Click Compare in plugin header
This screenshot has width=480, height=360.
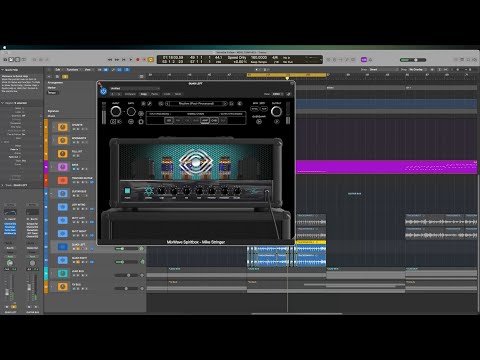pyautogui.click(x=130, y=94)
